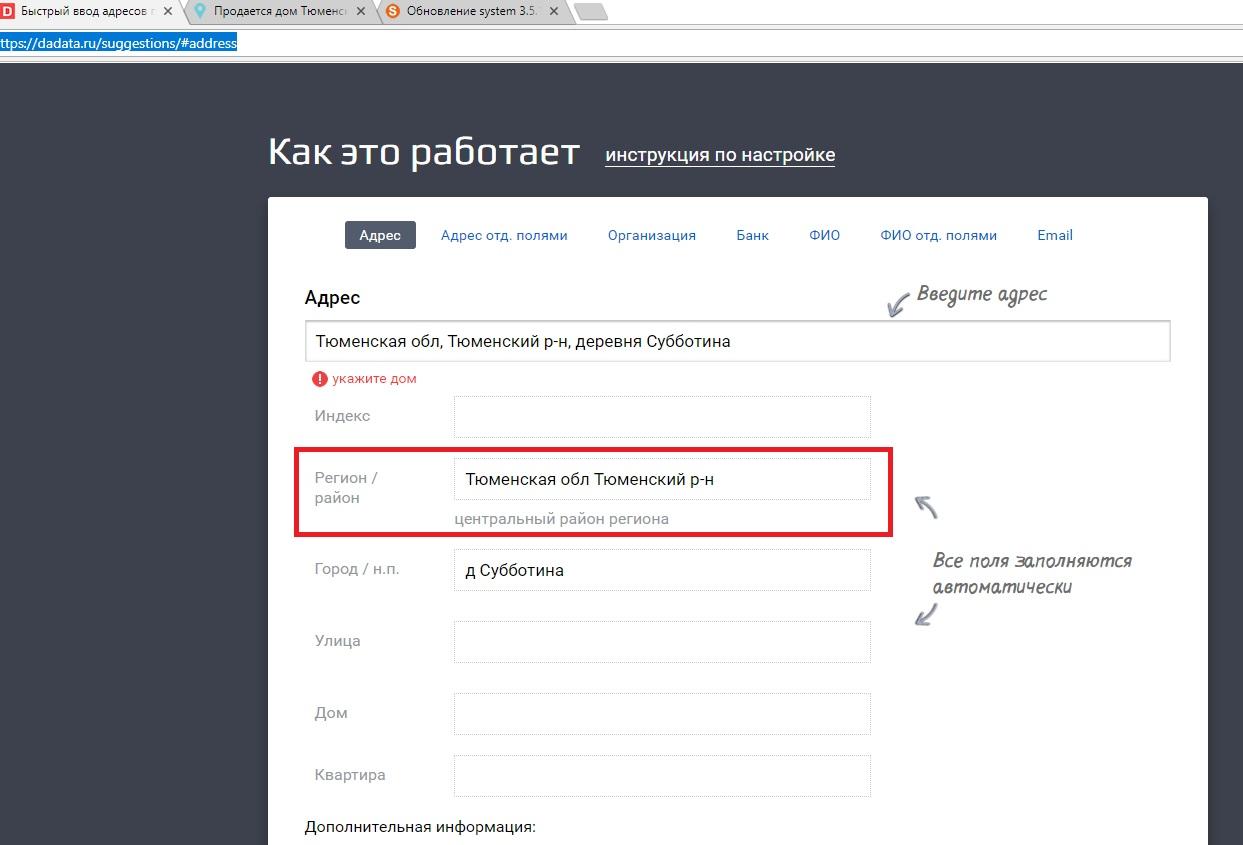Click the red D favicon of DaData tab
The image size is (1243, 845).
point(8,11)
